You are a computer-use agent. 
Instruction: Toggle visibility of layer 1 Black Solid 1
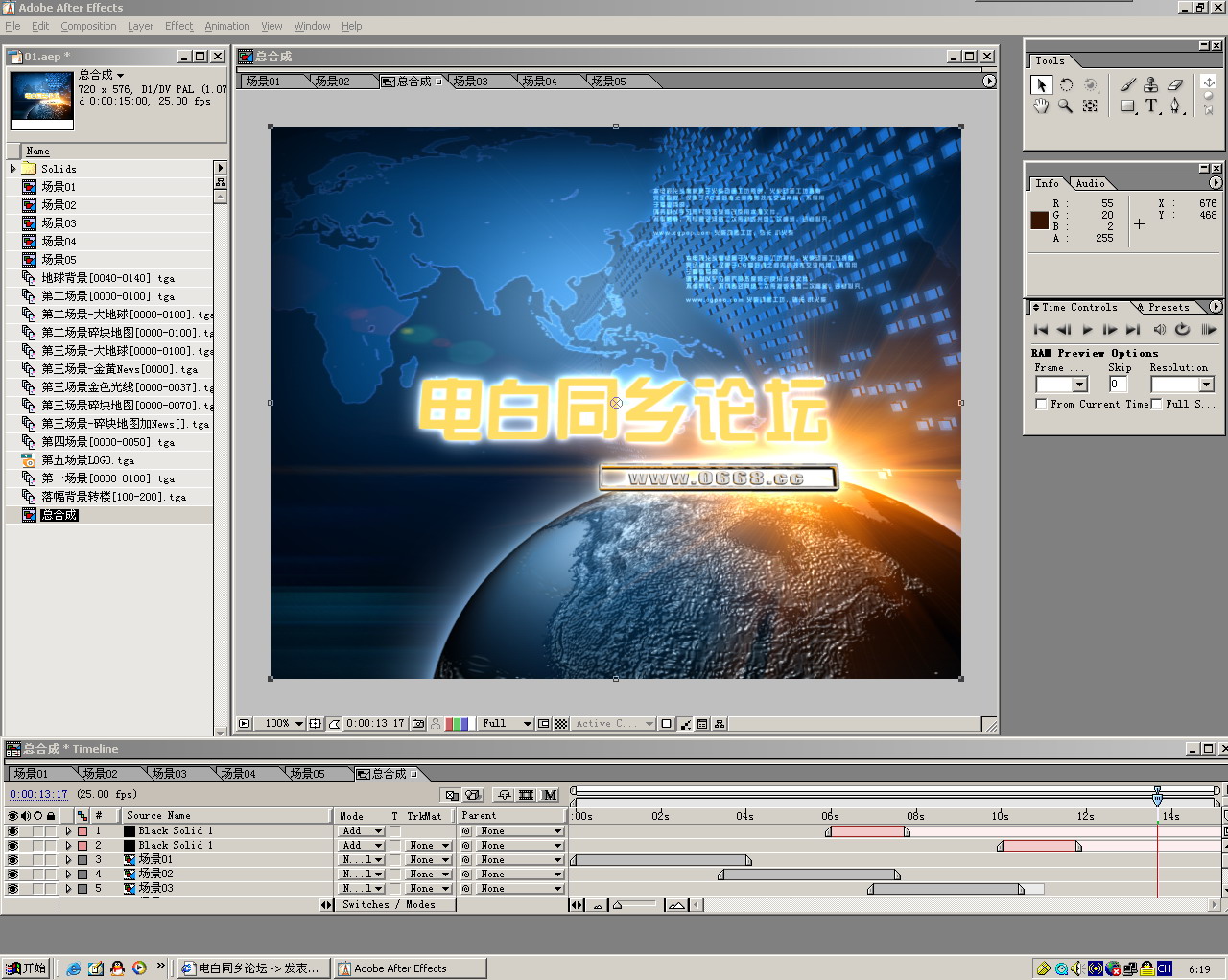coord(12,831)
